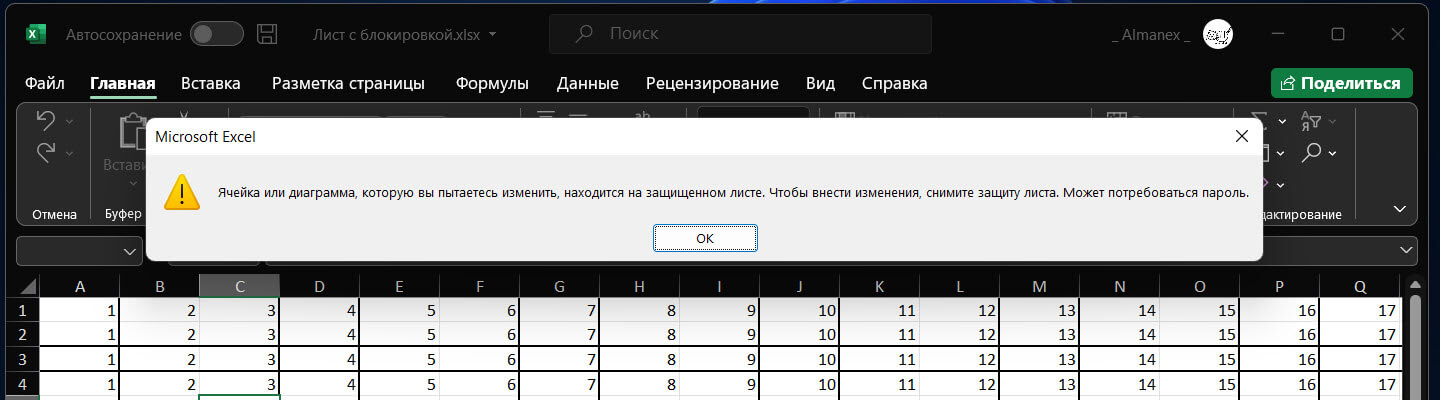Click the green Поделиться button

pos(1341,83)
